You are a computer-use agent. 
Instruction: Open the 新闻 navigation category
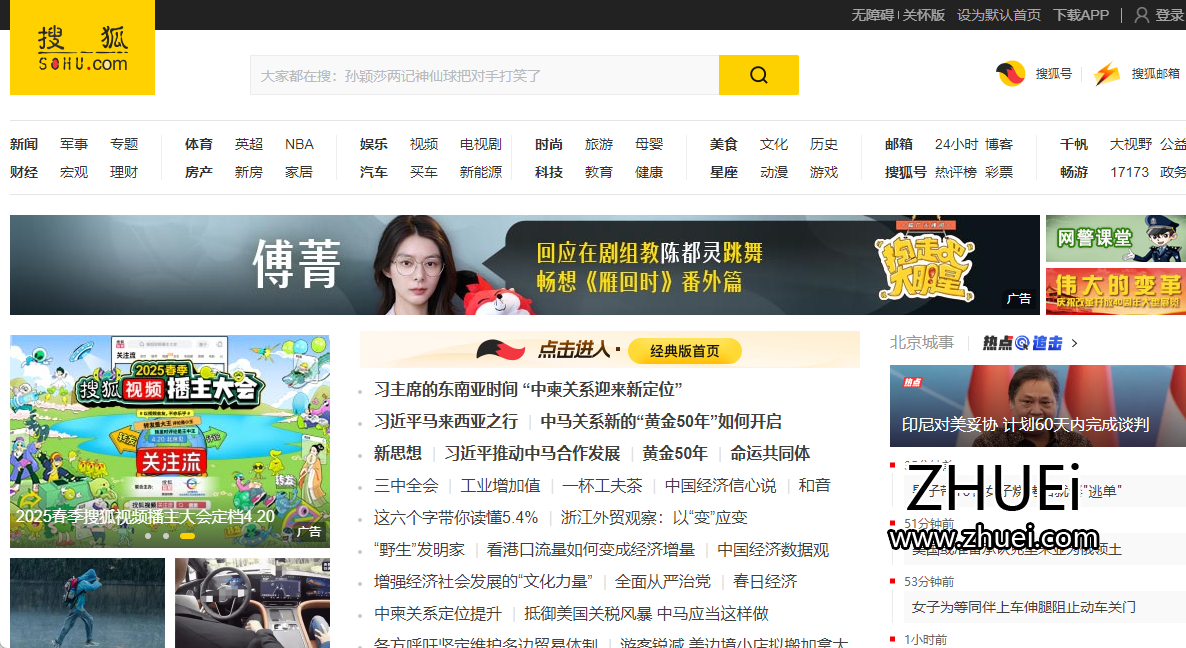[x=24, y=144]
